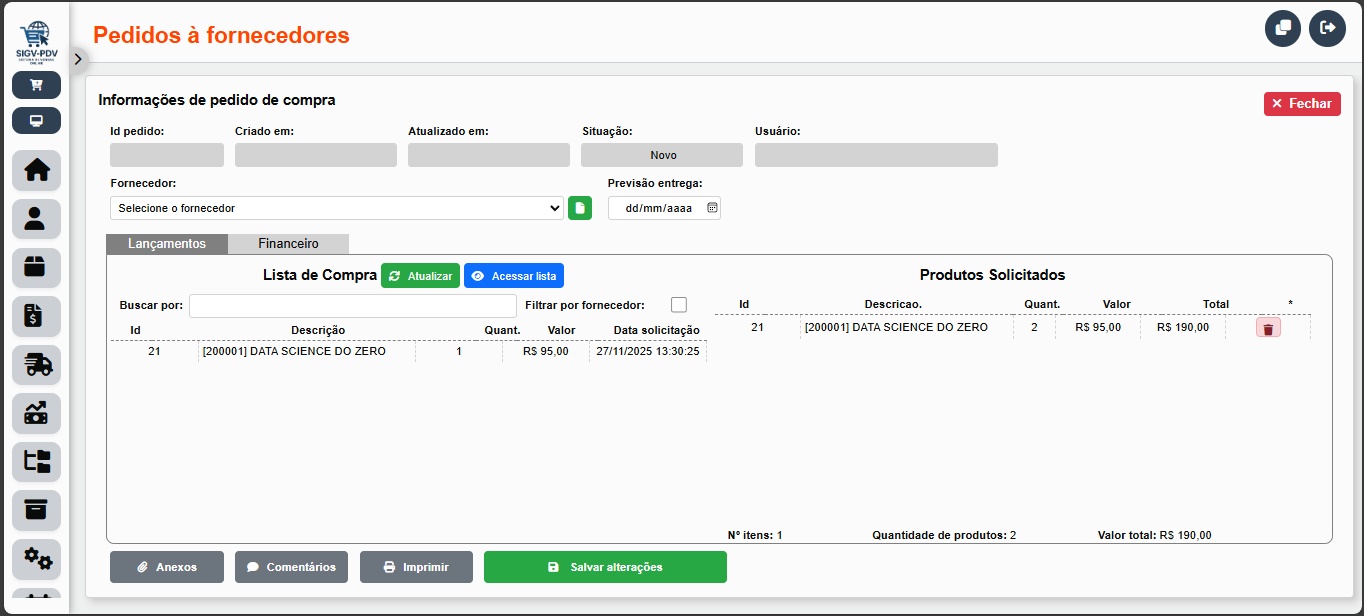The image size is (1364, 616).
Task: Open the settings gear in the sidebar
Action: coord(36,559)
